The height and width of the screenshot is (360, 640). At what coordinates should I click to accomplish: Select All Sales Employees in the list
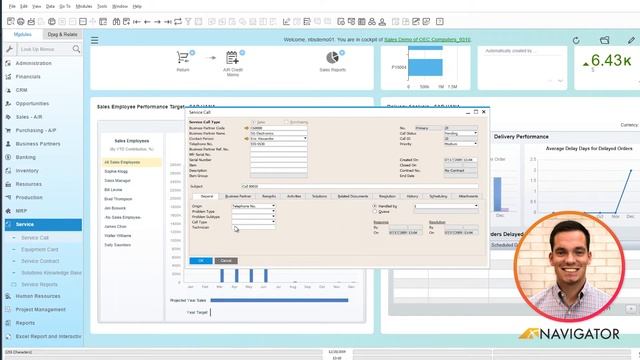coord(131,162)
